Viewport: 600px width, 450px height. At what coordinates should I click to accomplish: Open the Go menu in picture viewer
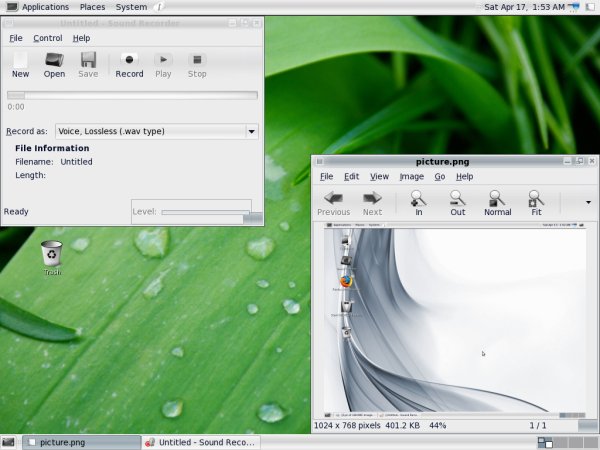pos(439,176)
